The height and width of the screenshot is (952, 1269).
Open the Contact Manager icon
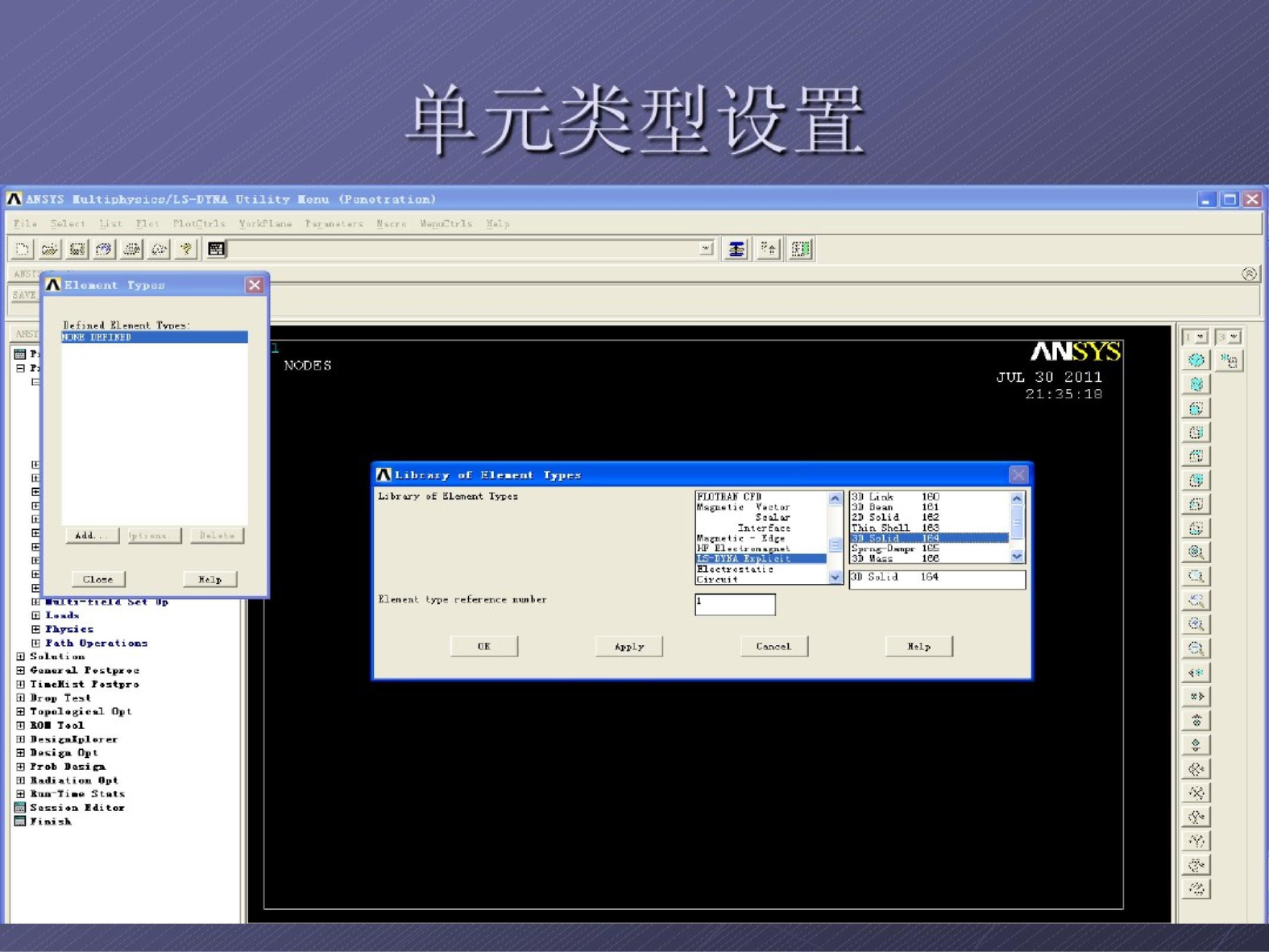[800, 249]
